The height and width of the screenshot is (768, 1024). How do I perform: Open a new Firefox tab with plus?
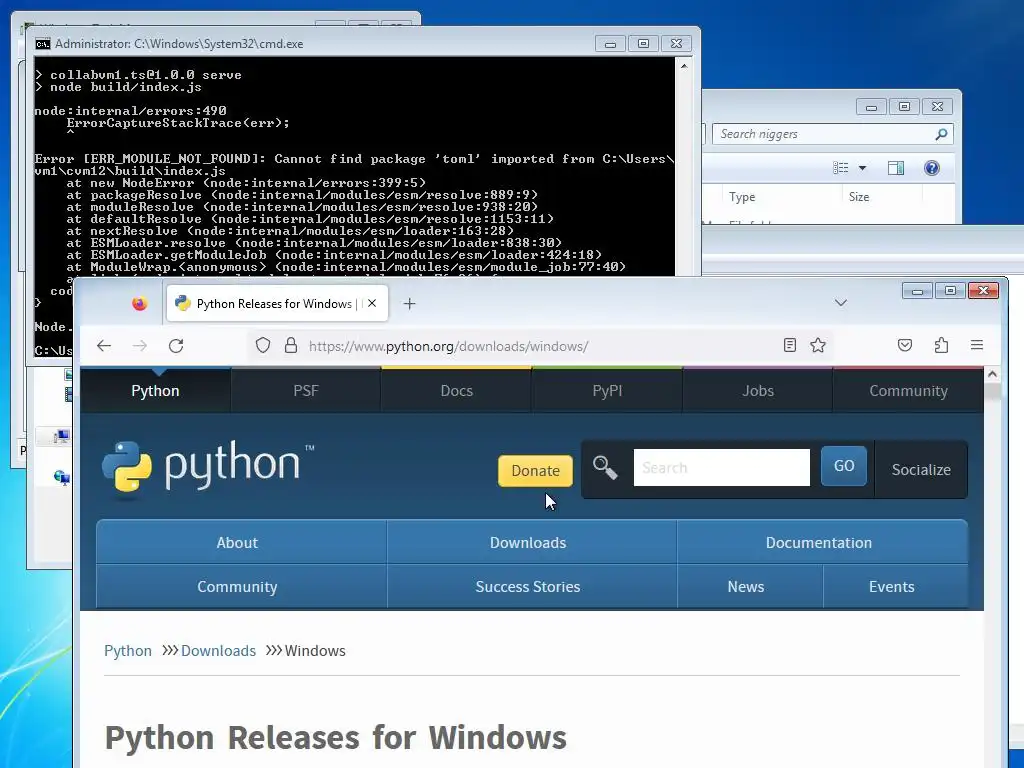coord(409,304)
